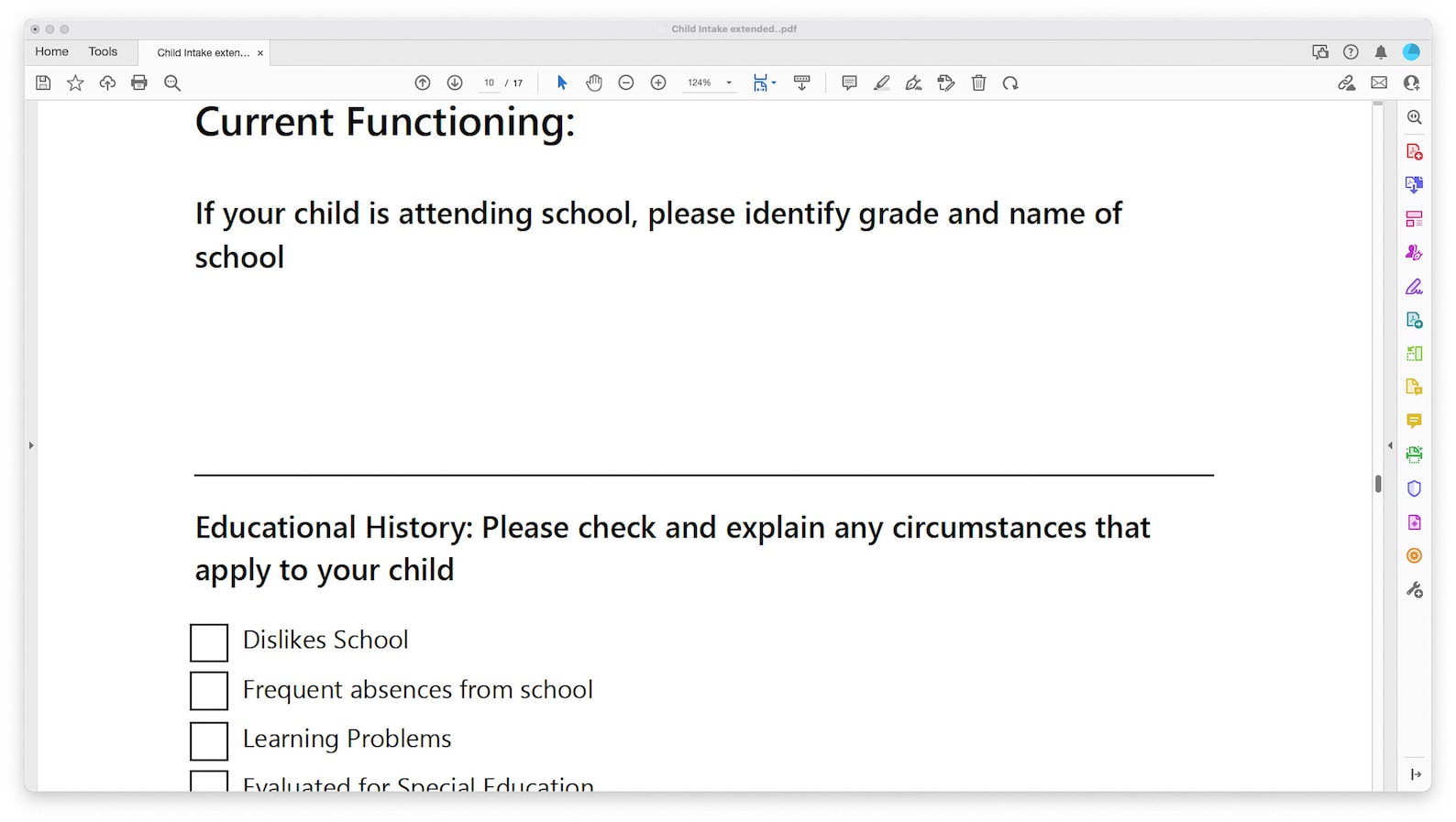The height and width of the screenshot is (822, 1456).
Task: Click the page number field showing 10
Action: [490, 83]
